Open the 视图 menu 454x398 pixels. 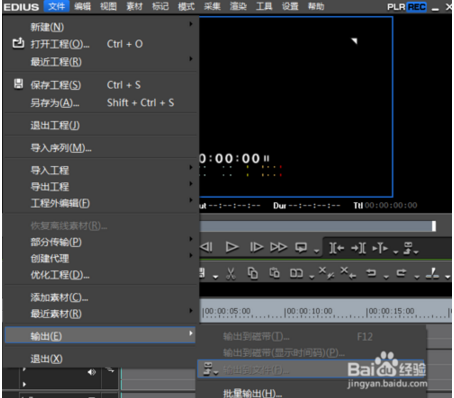[108, 6]
